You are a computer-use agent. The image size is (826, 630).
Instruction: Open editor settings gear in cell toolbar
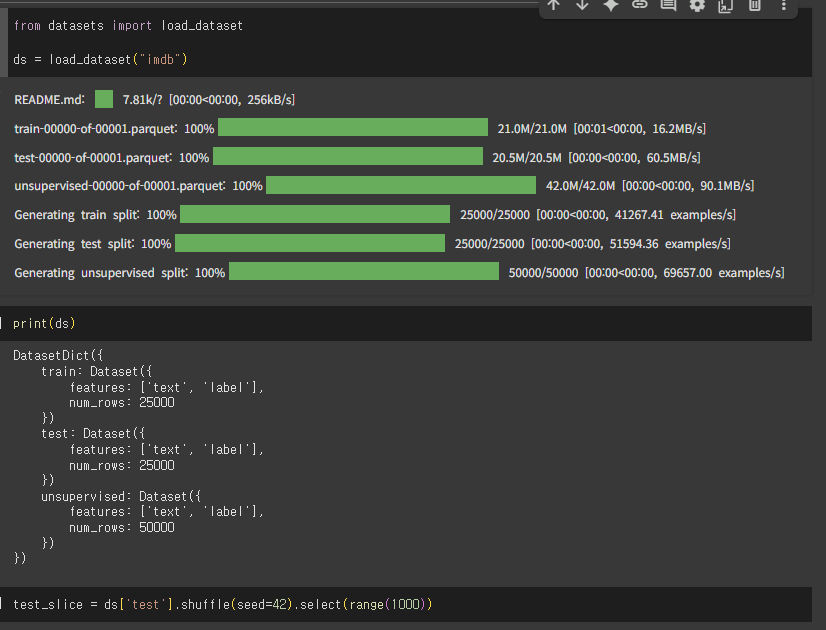pos(697,5)
